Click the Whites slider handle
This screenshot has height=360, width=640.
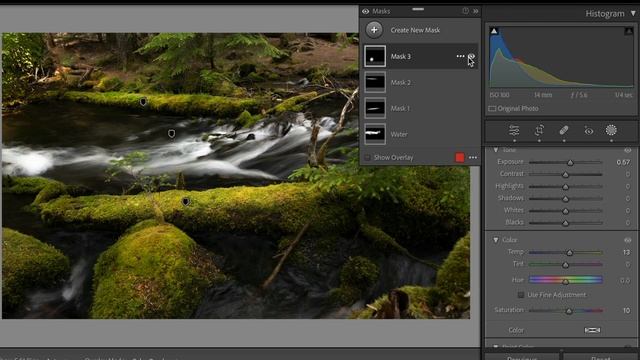click(x=565, y=211)
